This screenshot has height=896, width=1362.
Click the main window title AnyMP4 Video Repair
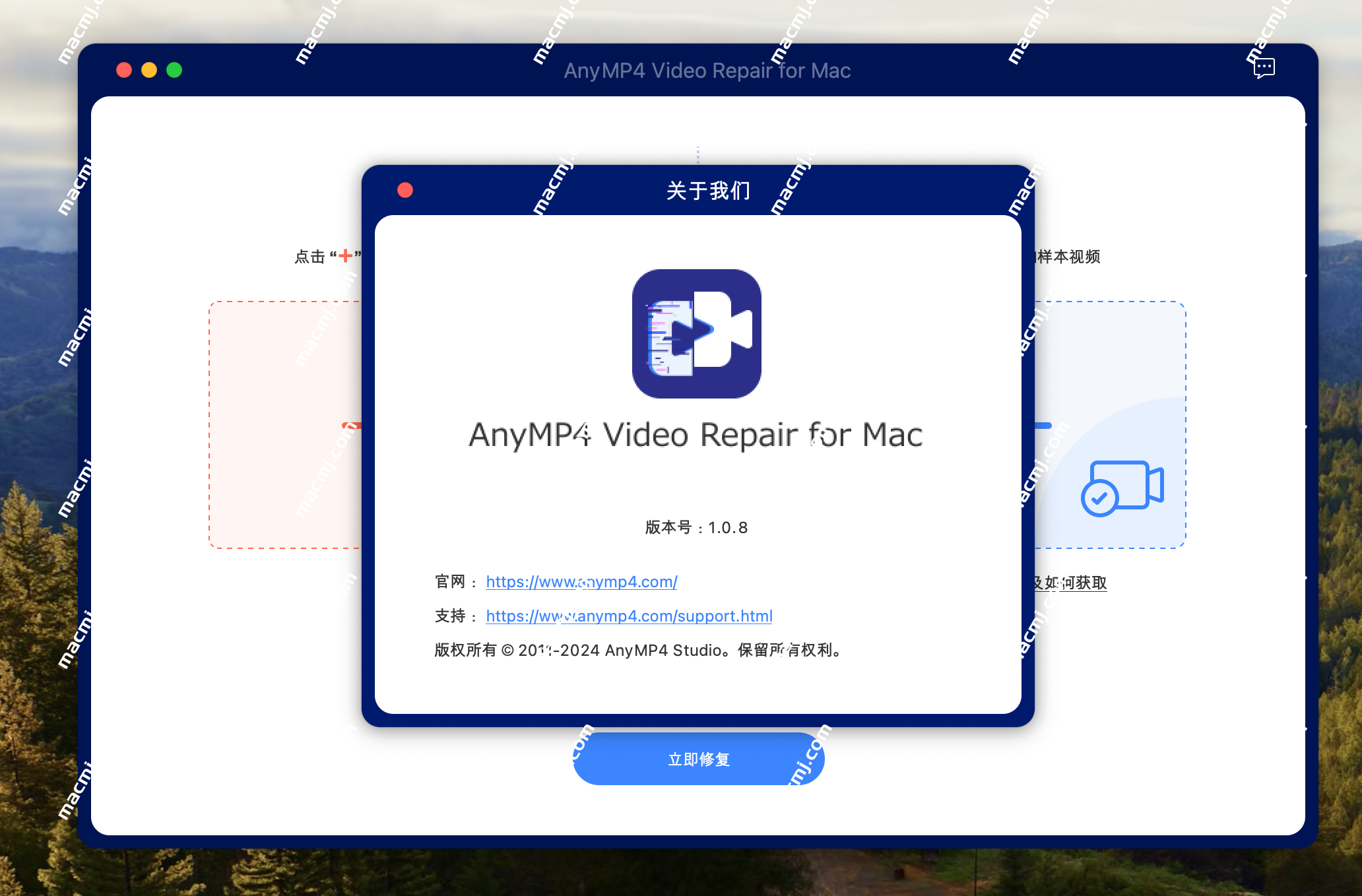coord(707,71)
